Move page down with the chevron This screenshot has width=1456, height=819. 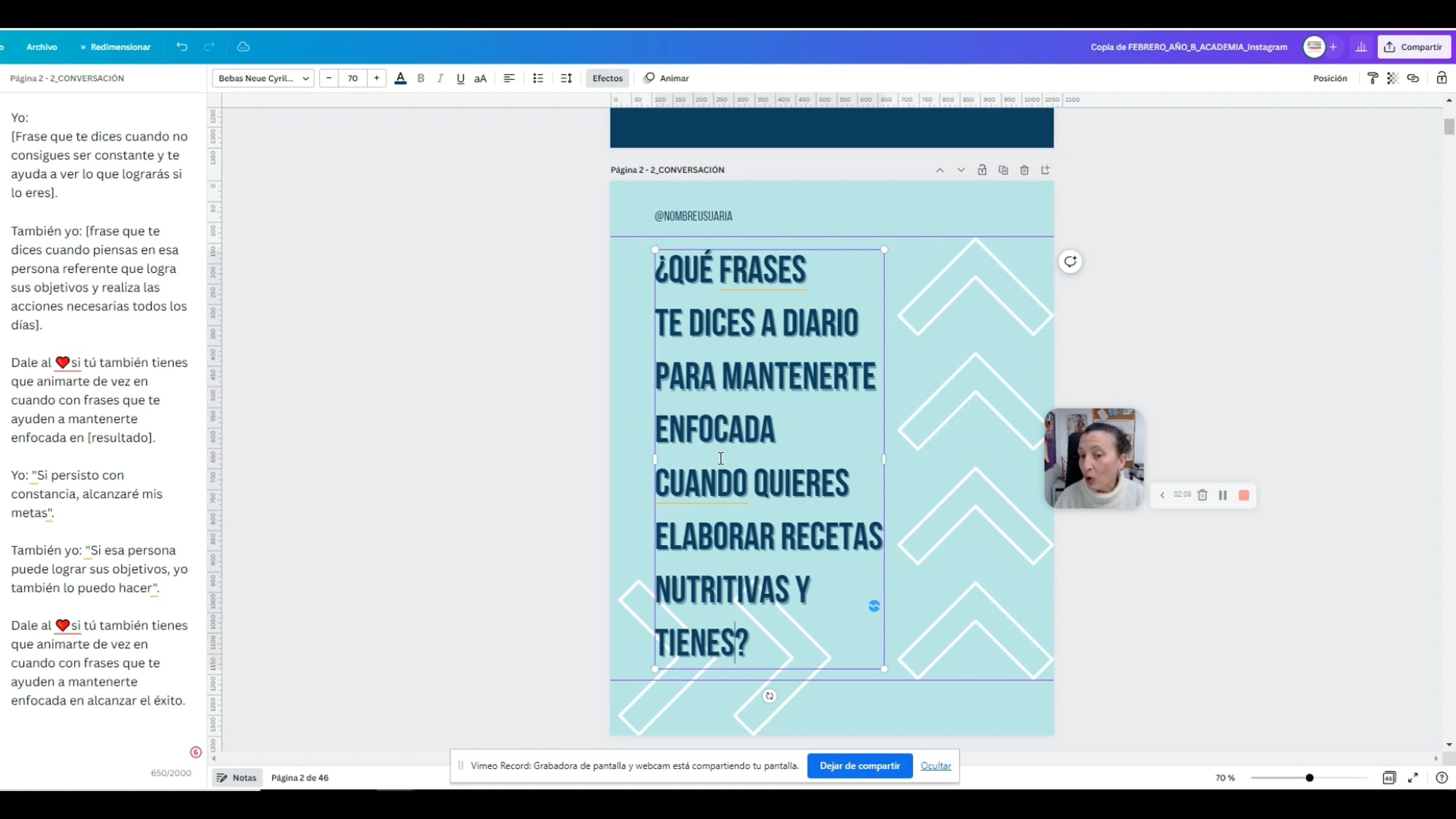pyautogui.click(x=961, y=170)
